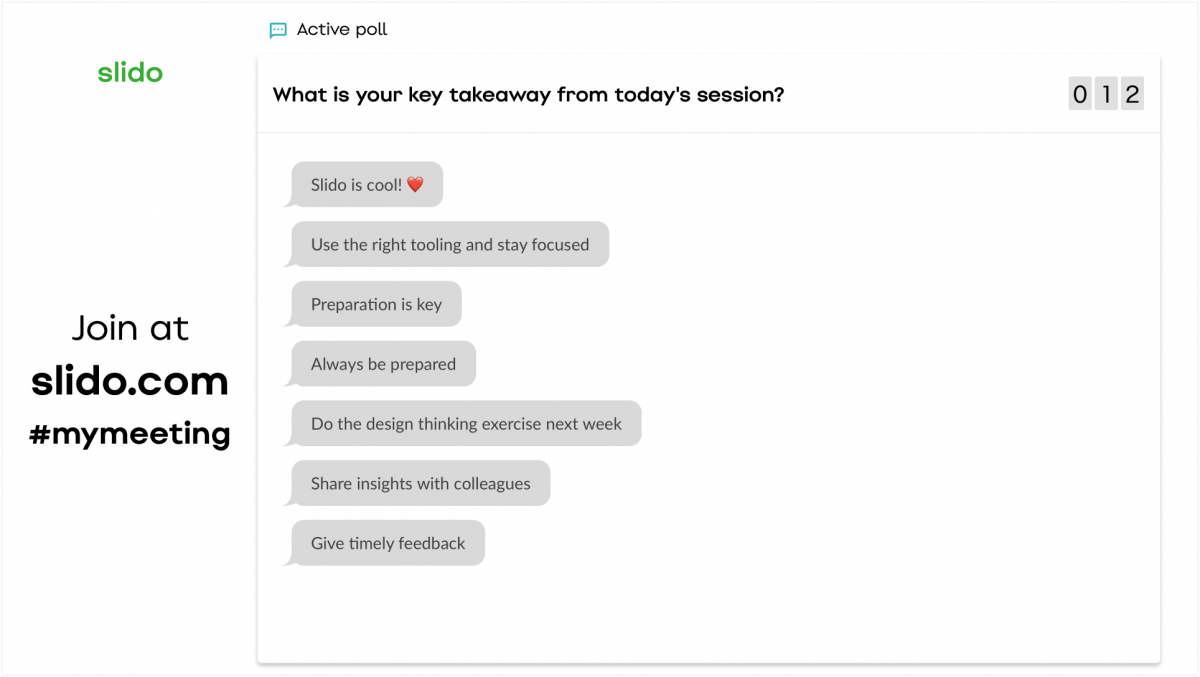Select the 'Preparation is key' bubble
The width and height of the screenshot is (1200, 677).
(374, 304)
